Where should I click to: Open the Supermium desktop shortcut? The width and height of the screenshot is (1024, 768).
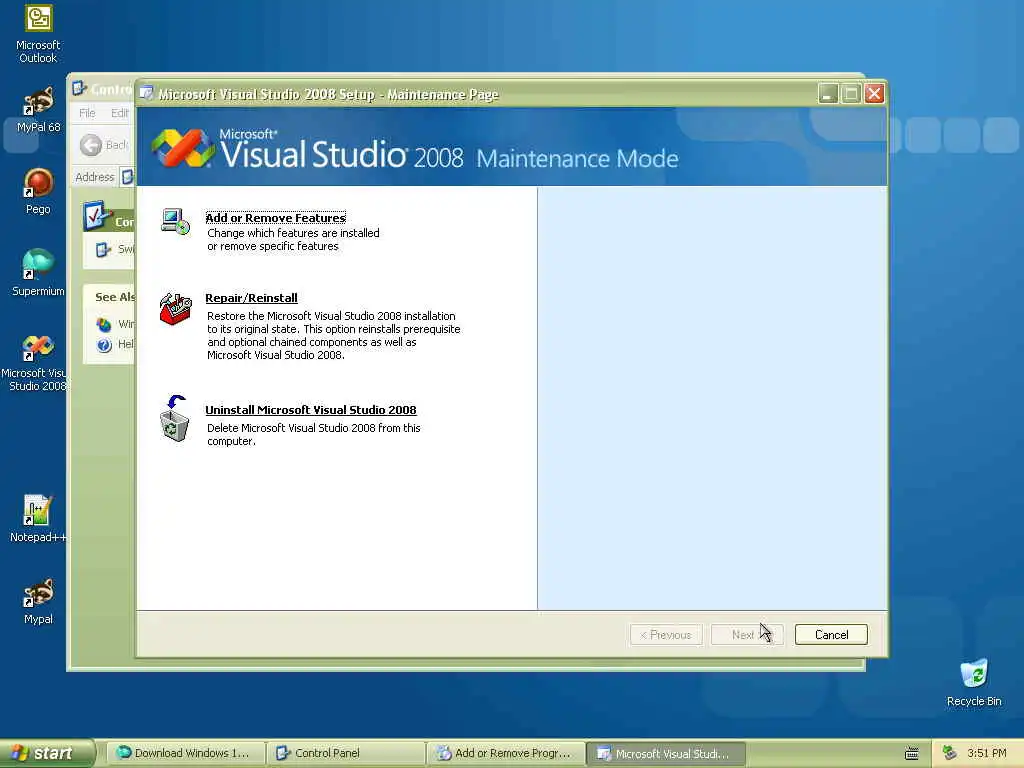[38, 273]
